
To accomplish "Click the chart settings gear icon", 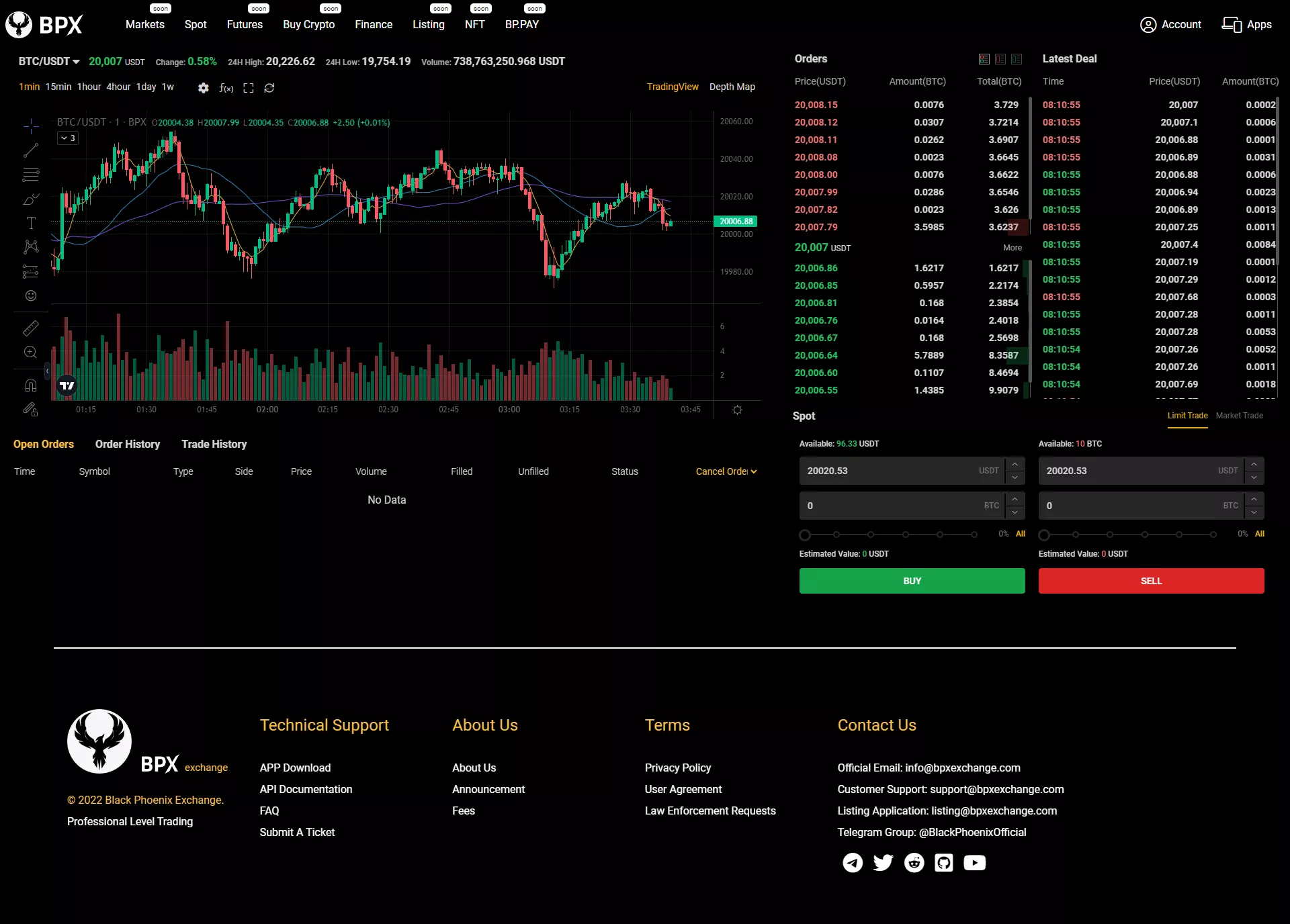I will point(204,88).
